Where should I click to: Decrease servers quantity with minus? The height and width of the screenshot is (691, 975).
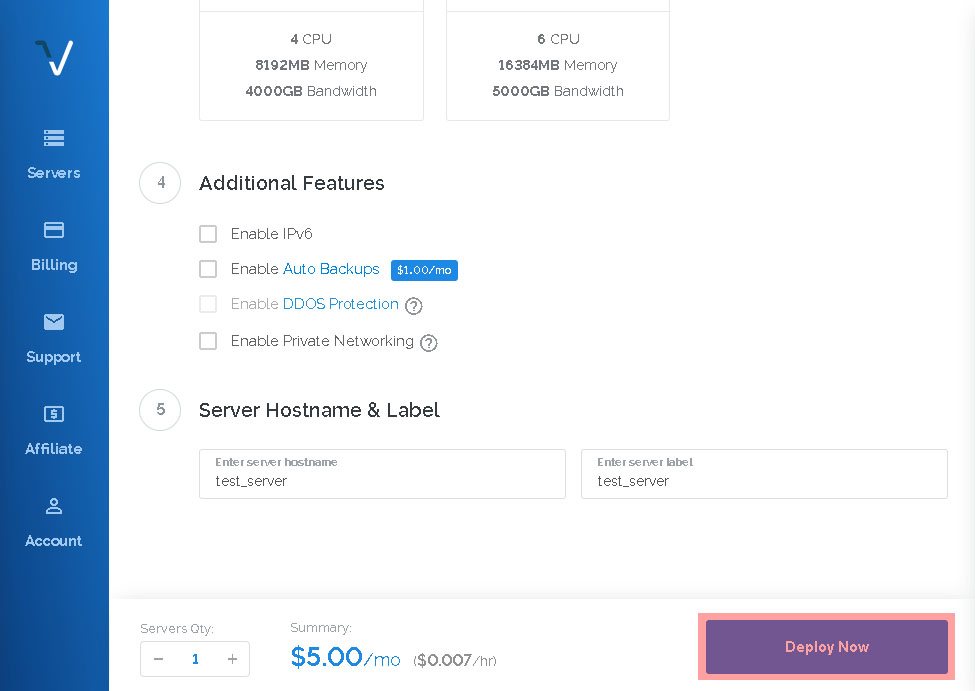point(159,659)
